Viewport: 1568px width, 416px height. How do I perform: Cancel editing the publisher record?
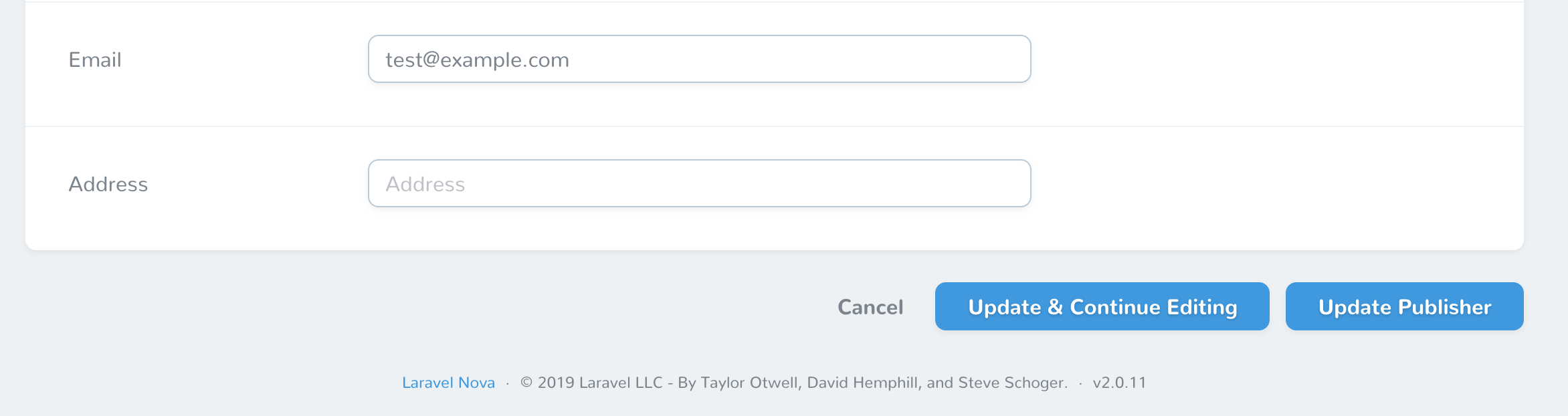point(869,306)
